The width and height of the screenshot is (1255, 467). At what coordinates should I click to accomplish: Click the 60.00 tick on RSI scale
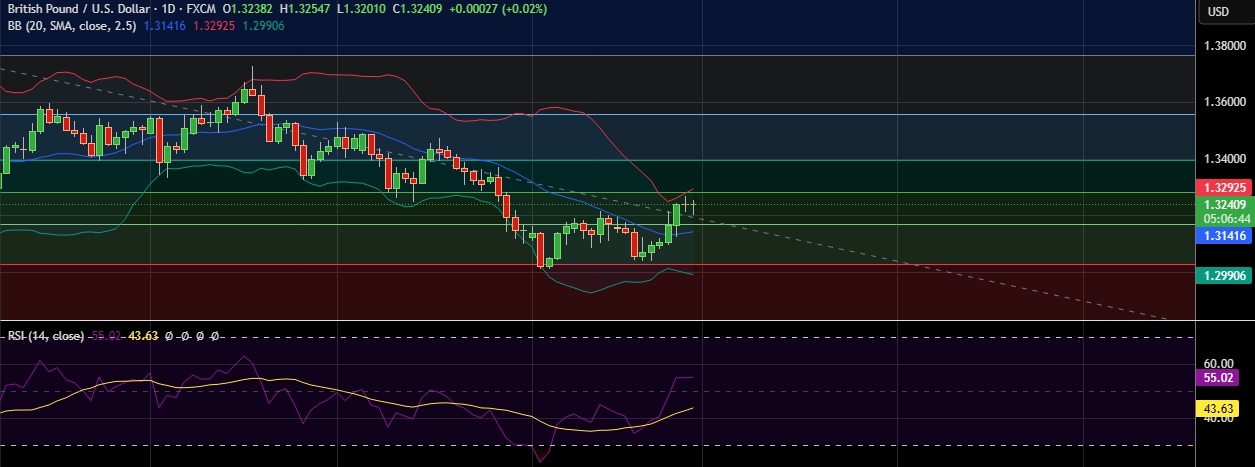tap(1219, 364)
